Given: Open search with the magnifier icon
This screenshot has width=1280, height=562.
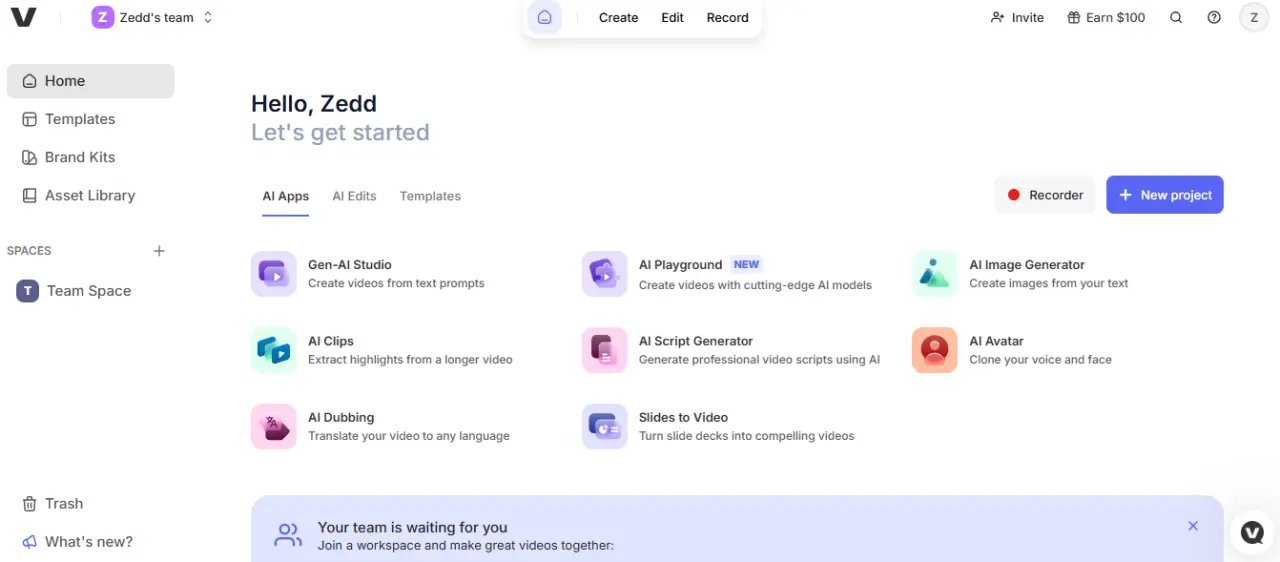Looking at the screenshot, I should pyautogui.click(x=1176, y=17).
